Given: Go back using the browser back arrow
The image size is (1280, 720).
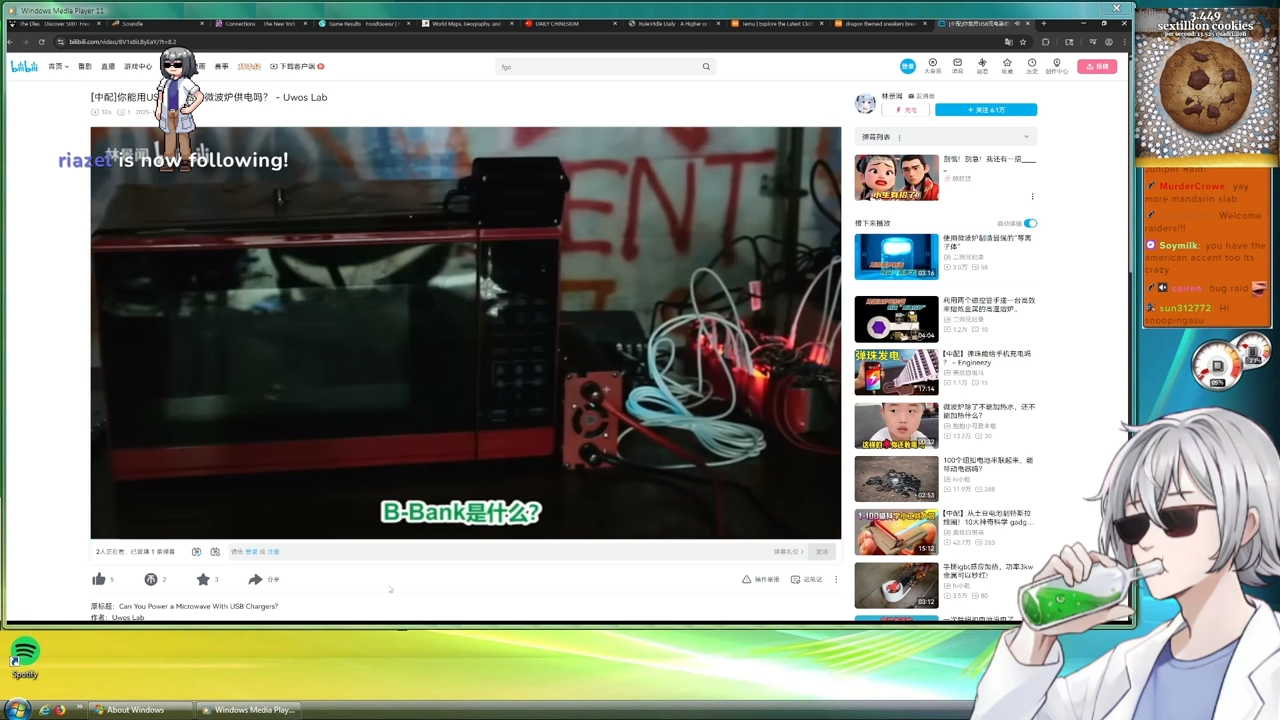Looking at the screenshot, I should coord(10,42).
